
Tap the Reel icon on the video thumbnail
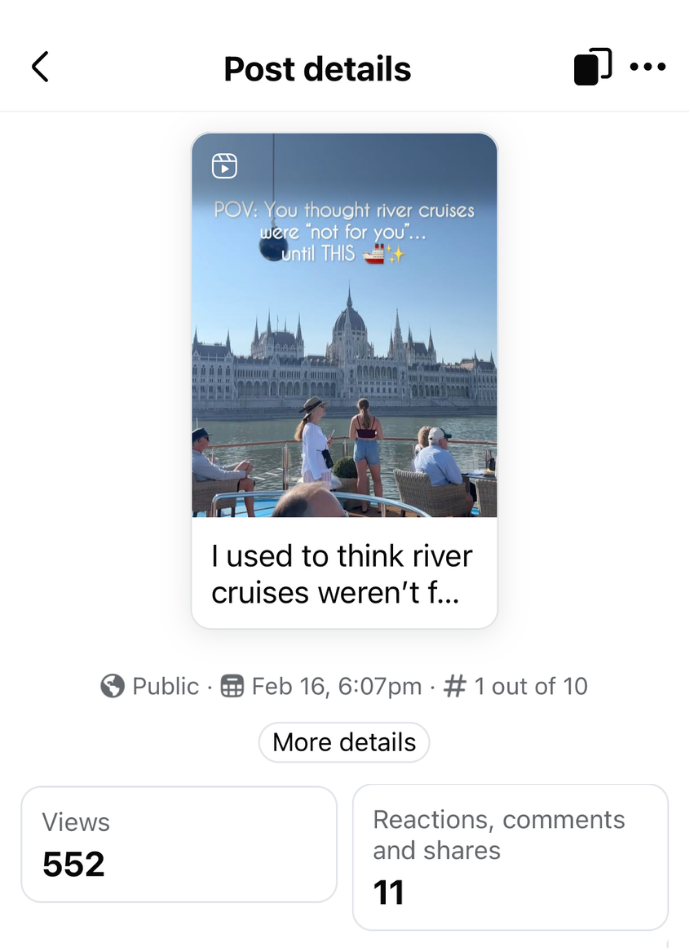pyautogui.click(x=225, y=166)
